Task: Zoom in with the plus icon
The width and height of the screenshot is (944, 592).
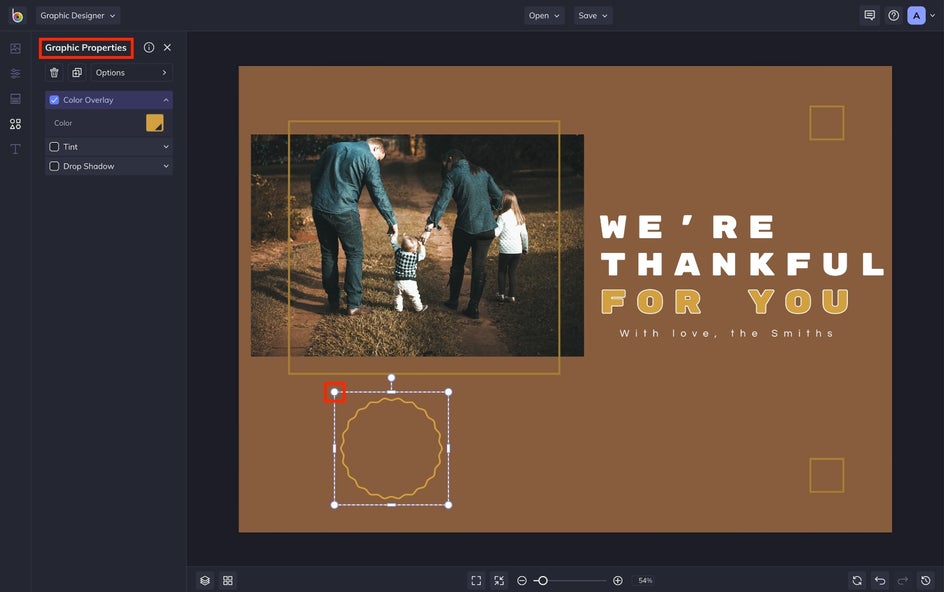Action: point(618,581)
